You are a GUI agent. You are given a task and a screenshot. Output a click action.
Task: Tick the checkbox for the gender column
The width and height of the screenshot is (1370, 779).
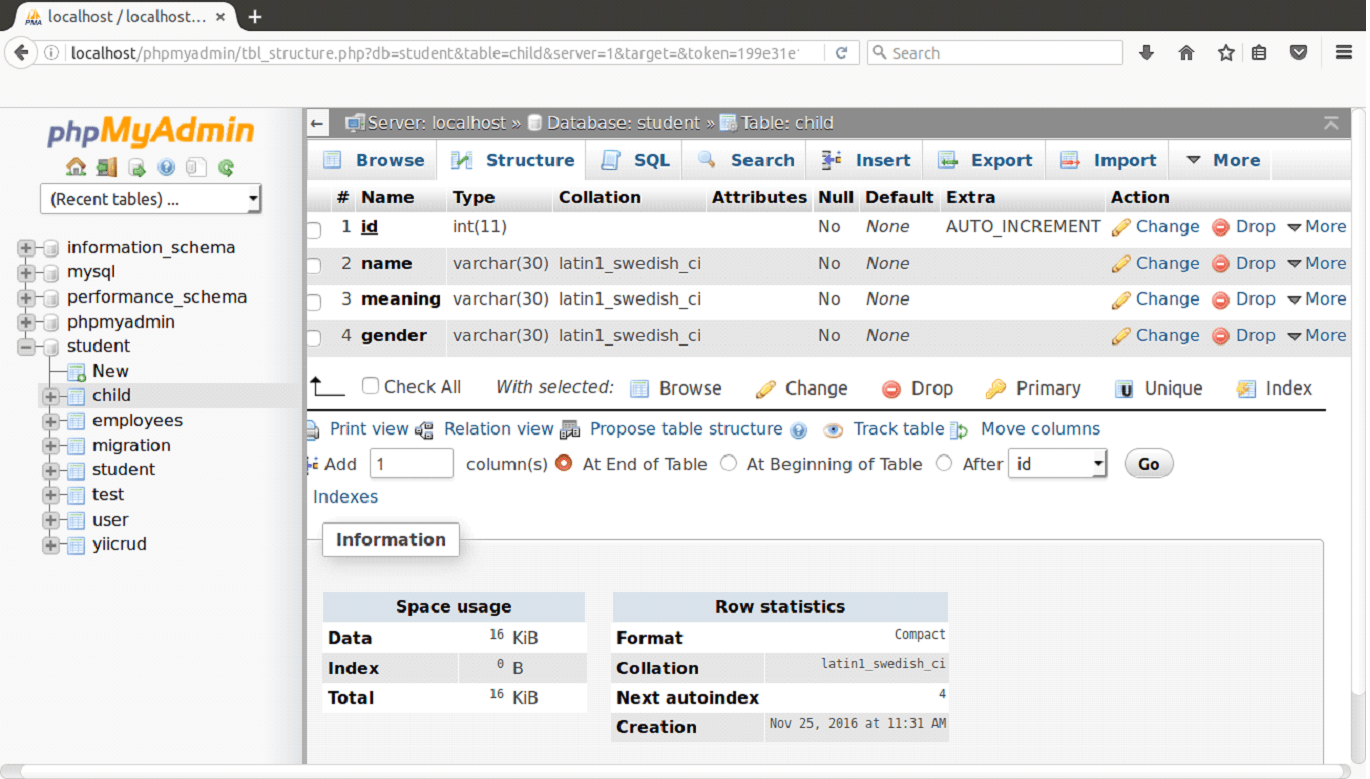click(313, 338)
